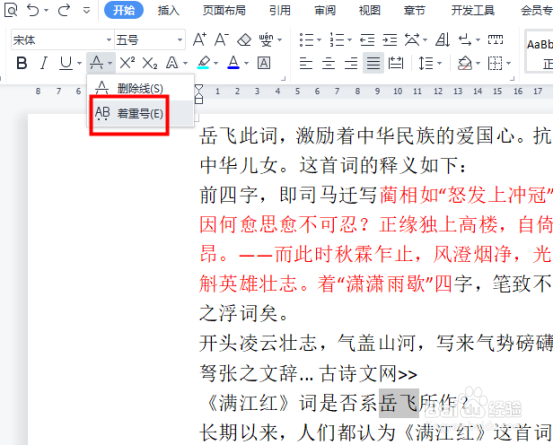Align text right
This screenshot has height=446, width=554.
pyautogui.click(x=351, y=64)
